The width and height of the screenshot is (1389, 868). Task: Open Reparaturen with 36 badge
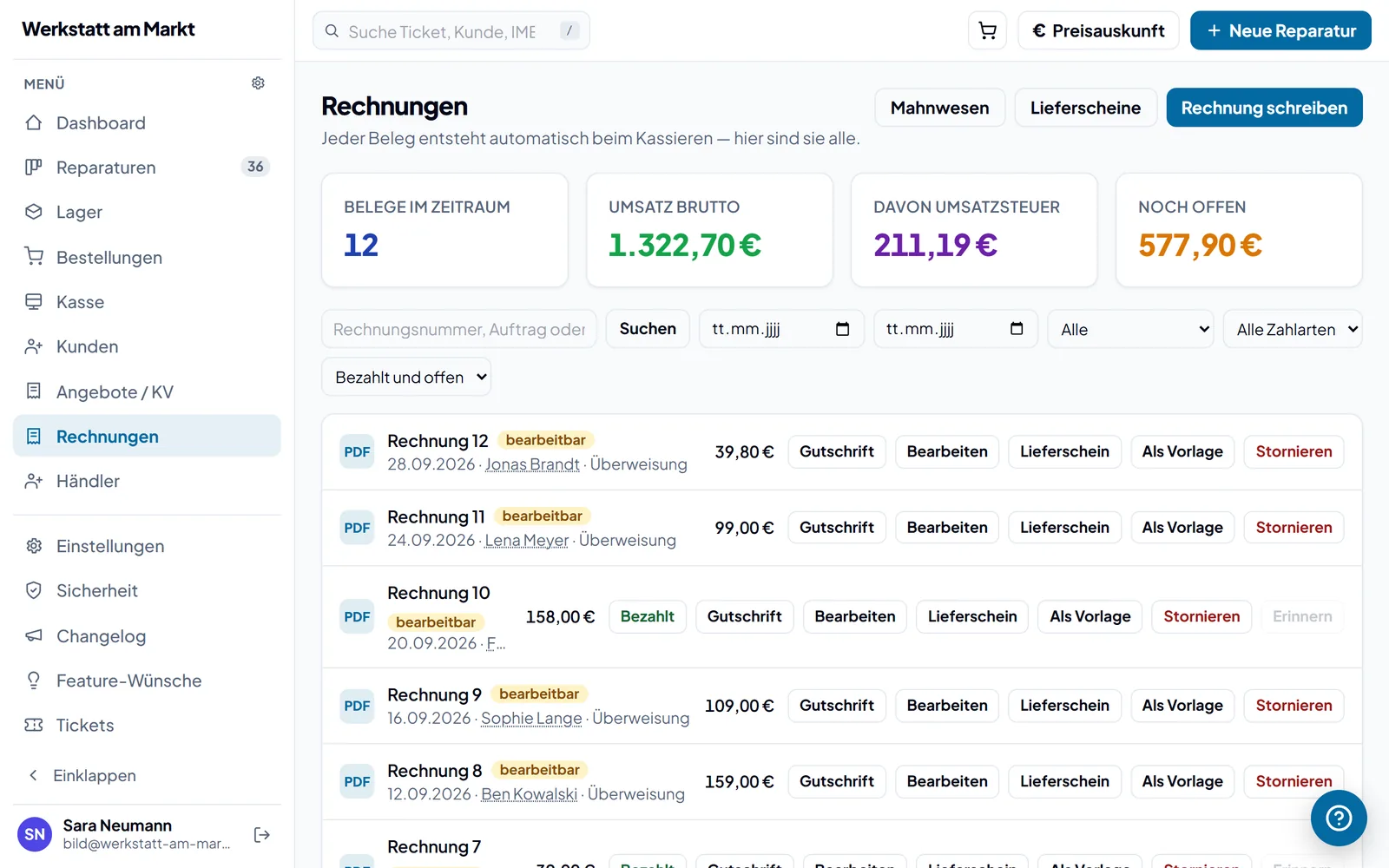pos(147,168)
